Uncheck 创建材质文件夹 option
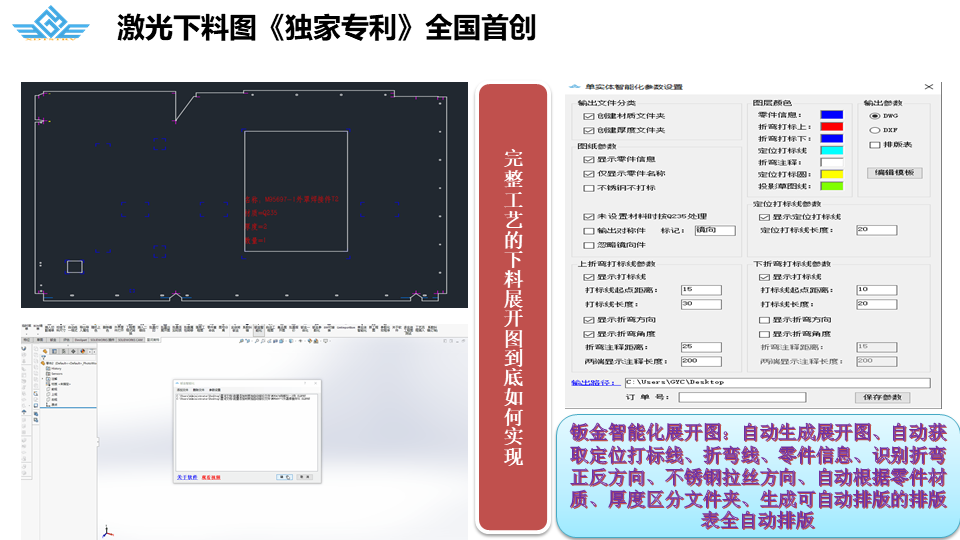Screen dimensions: 960x540 (x=588, y=116)
